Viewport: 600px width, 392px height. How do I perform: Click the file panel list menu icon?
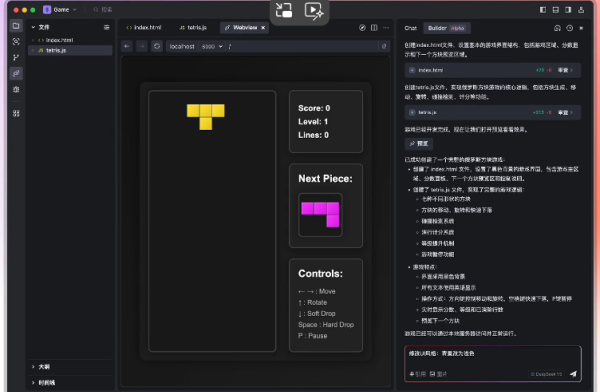click(106, 27)
